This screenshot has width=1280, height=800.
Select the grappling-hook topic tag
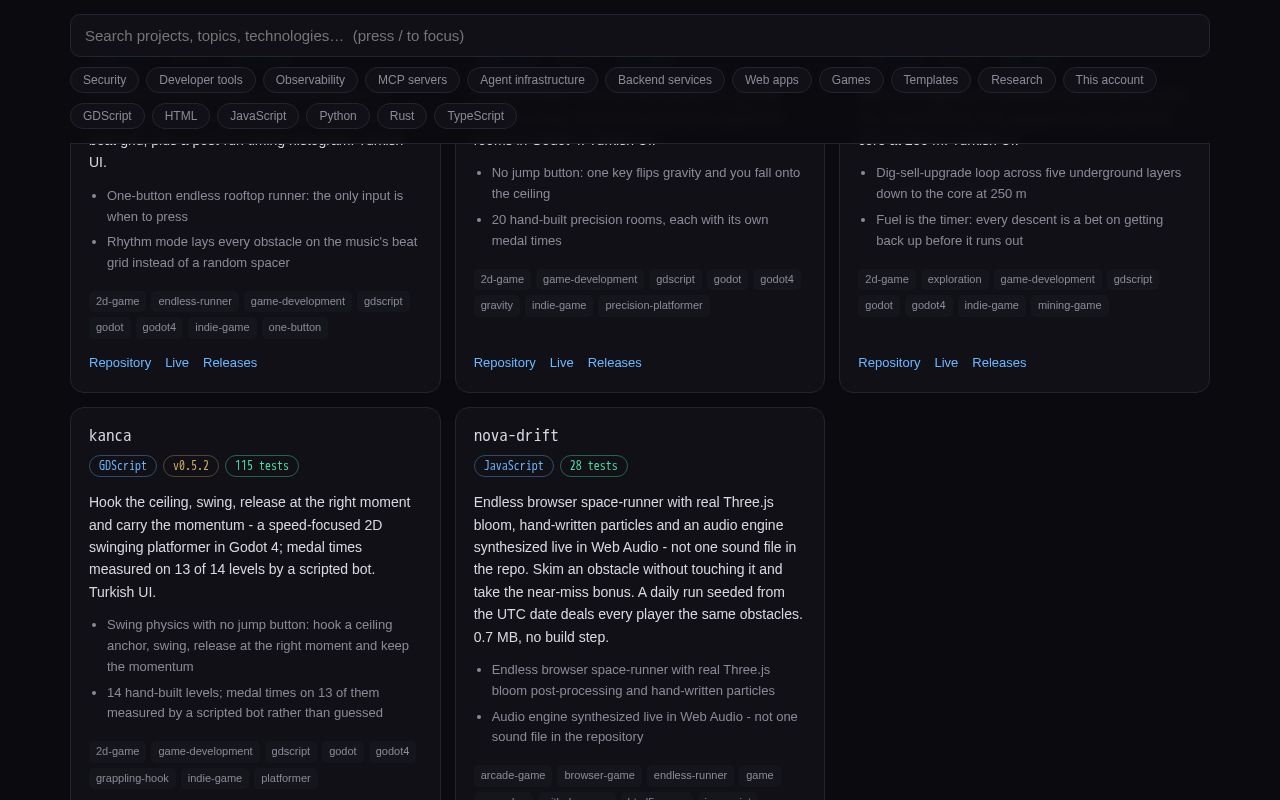tap(132, 778)
